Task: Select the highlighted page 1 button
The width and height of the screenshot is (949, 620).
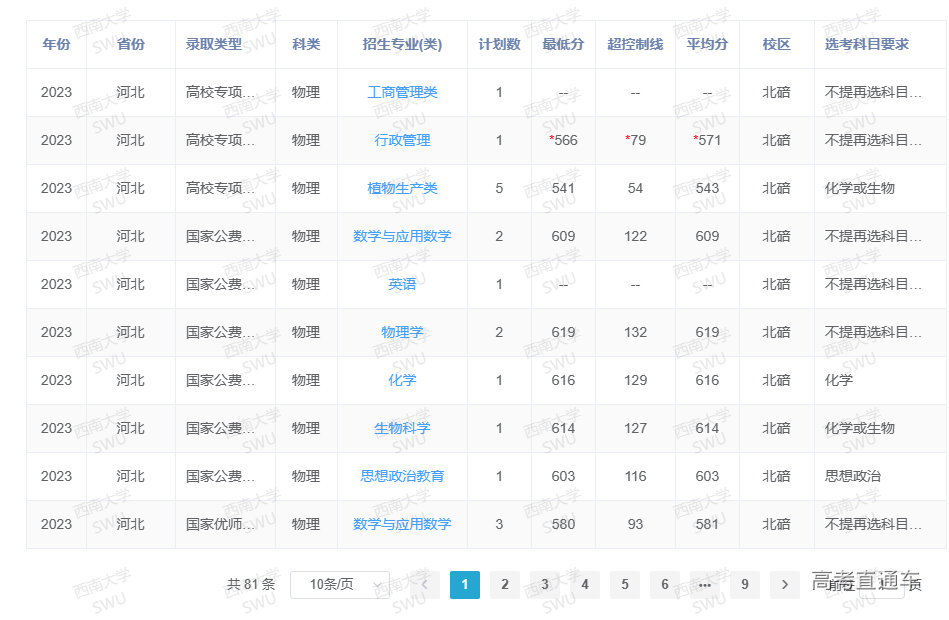Action: point(465,585)
